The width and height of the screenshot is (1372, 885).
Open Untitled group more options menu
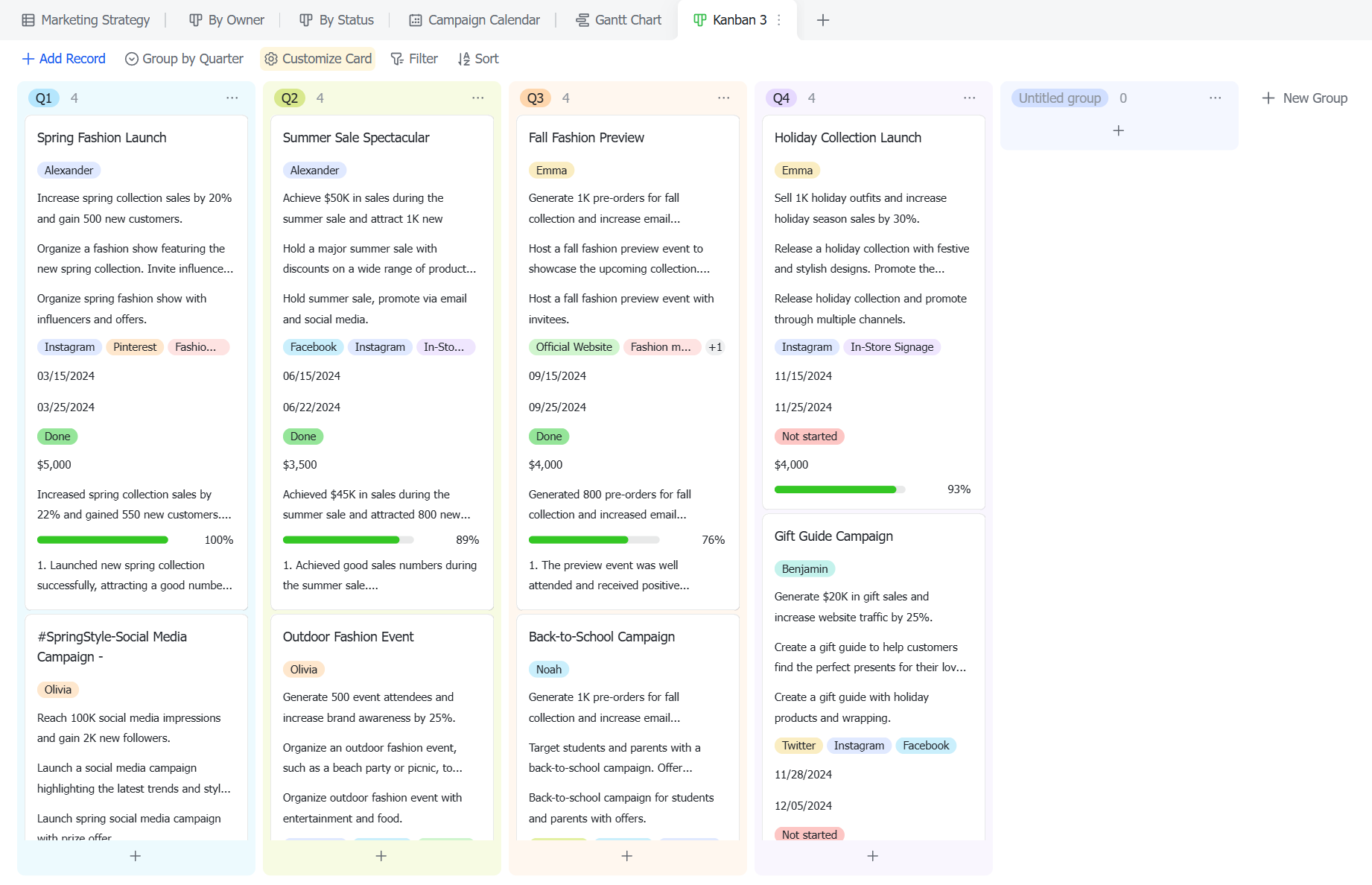click(1216, 98)
